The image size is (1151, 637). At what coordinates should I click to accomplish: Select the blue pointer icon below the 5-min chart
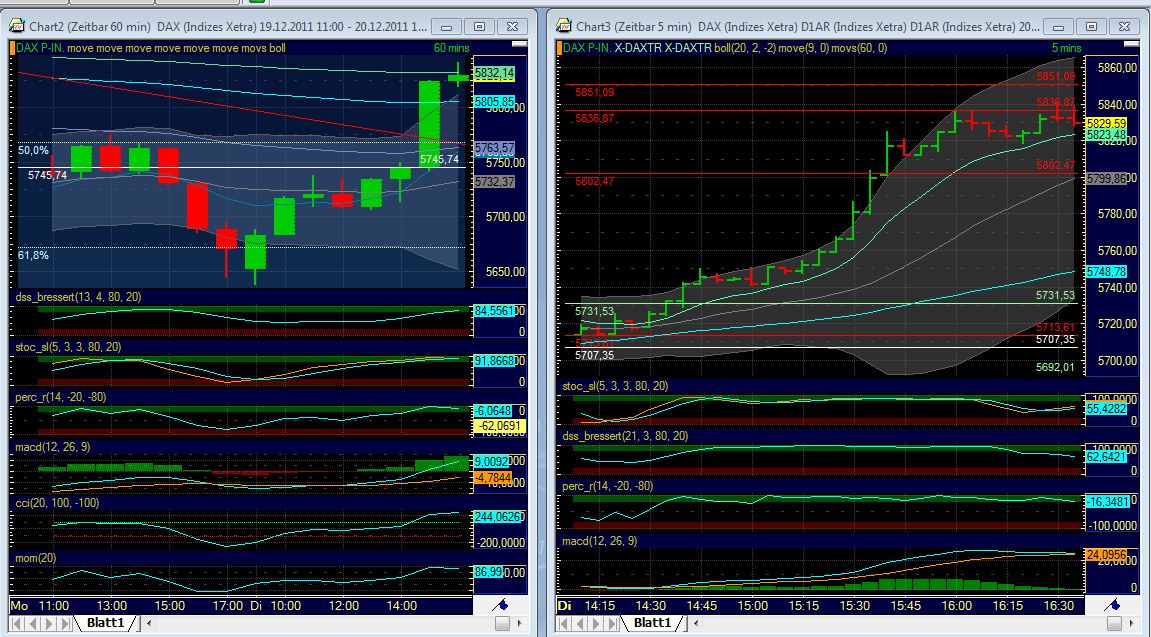[1114, 605]
